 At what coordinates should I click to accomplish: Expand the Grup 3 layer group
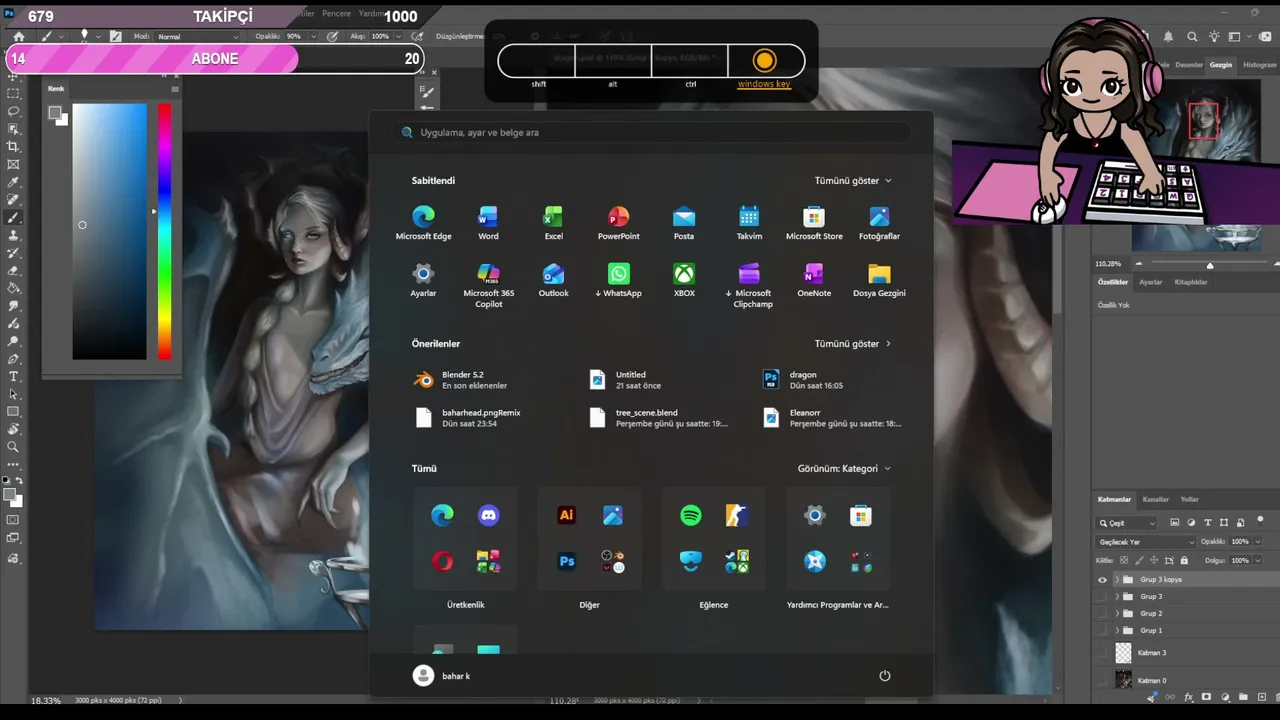point(1117,597)
